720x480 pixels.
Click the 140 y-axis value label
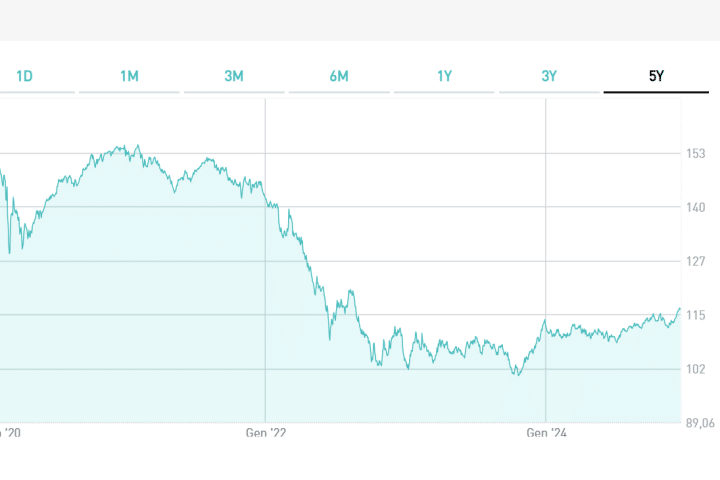pos(696,208)
